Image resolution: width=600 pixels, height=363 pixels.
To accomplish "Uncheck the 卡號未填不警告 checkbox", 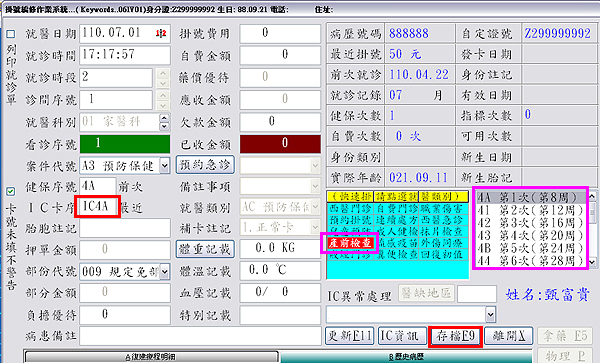I will click(x=10, y=191).
